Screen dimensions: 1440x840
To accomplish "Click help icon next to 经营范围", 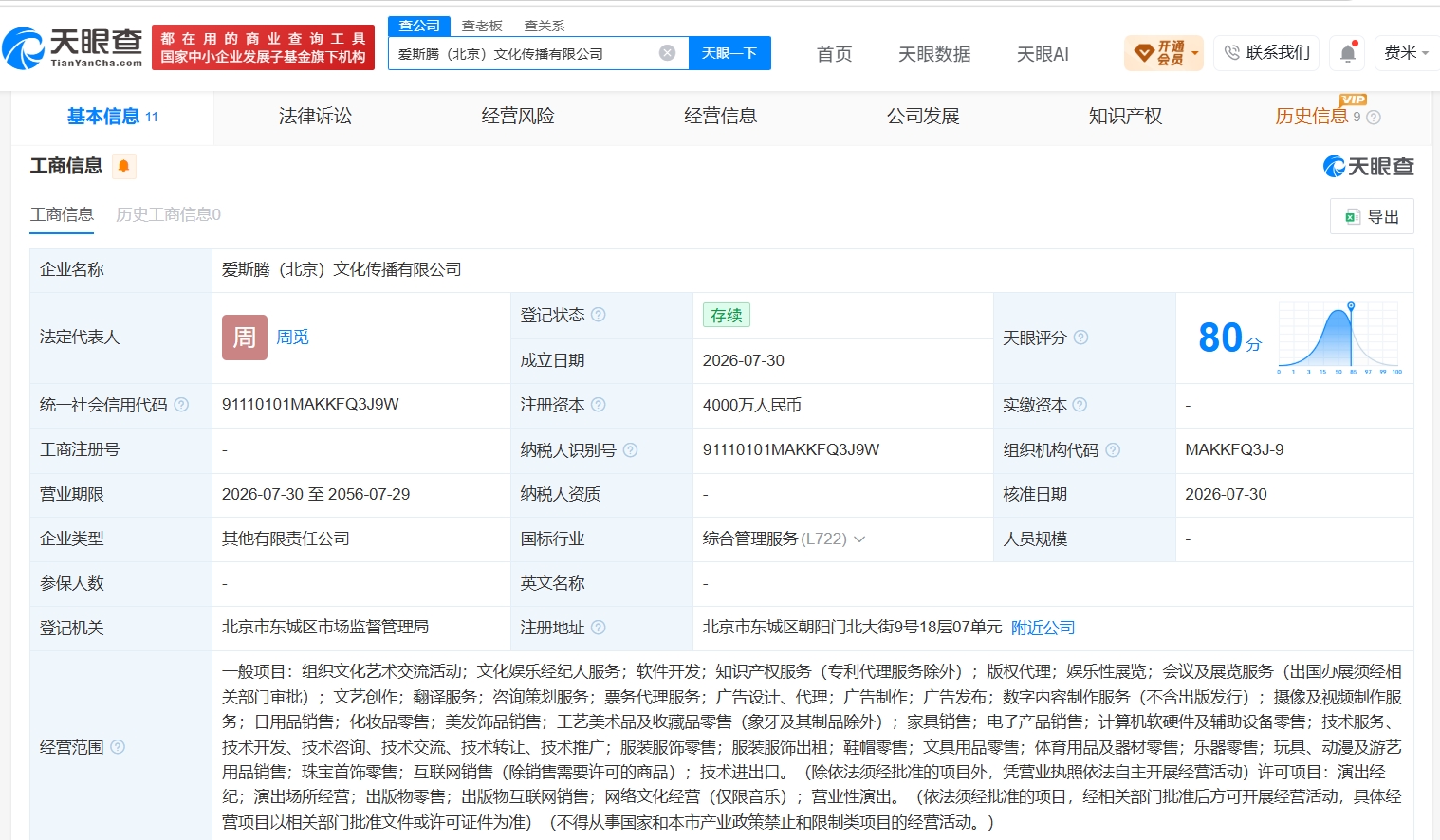I will coord(118,747).
